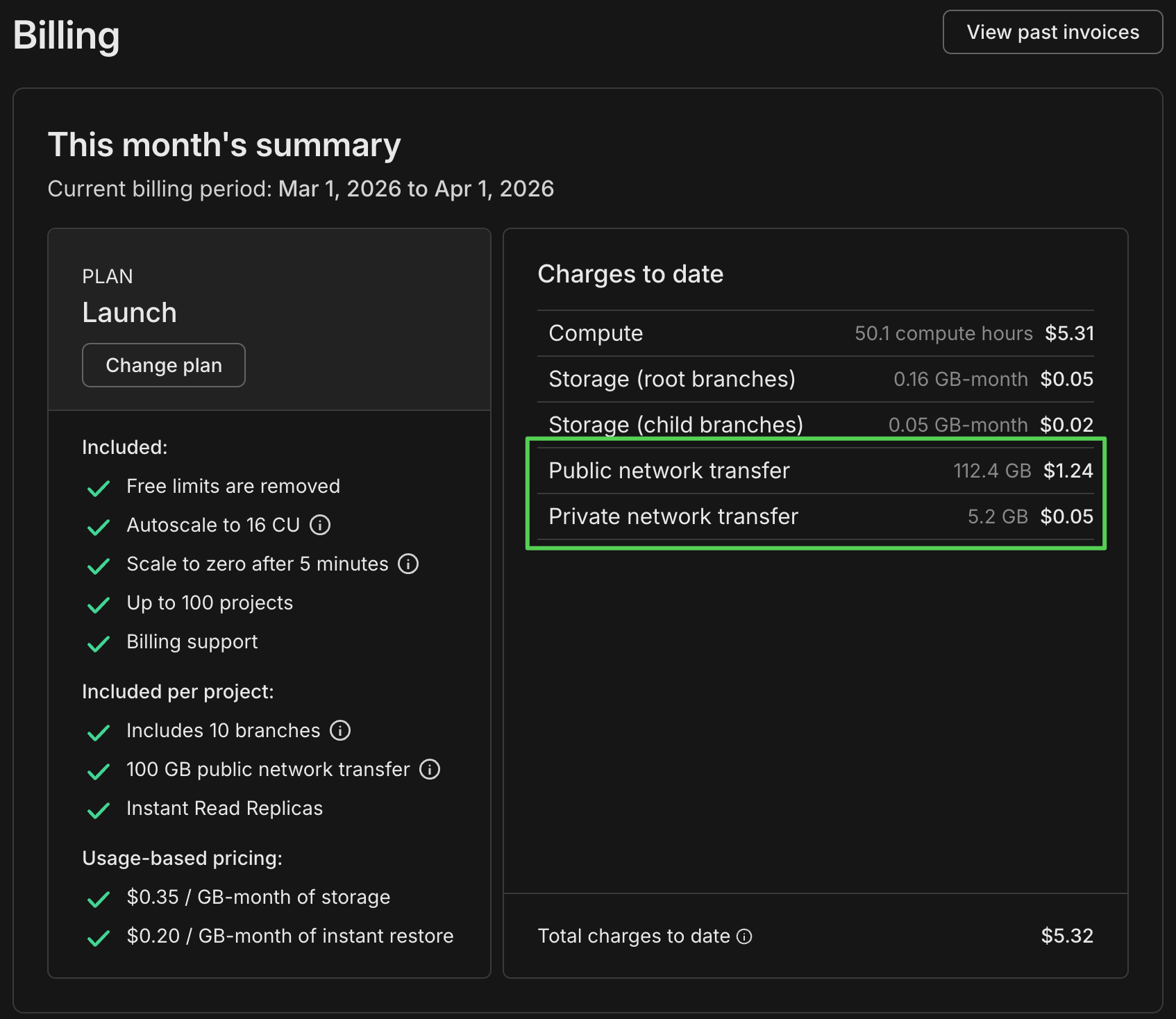The height and width of the screenshot is (1019, 1176).
Task: Show info for Autoscale to 16 CU
Action: (320, 525)
